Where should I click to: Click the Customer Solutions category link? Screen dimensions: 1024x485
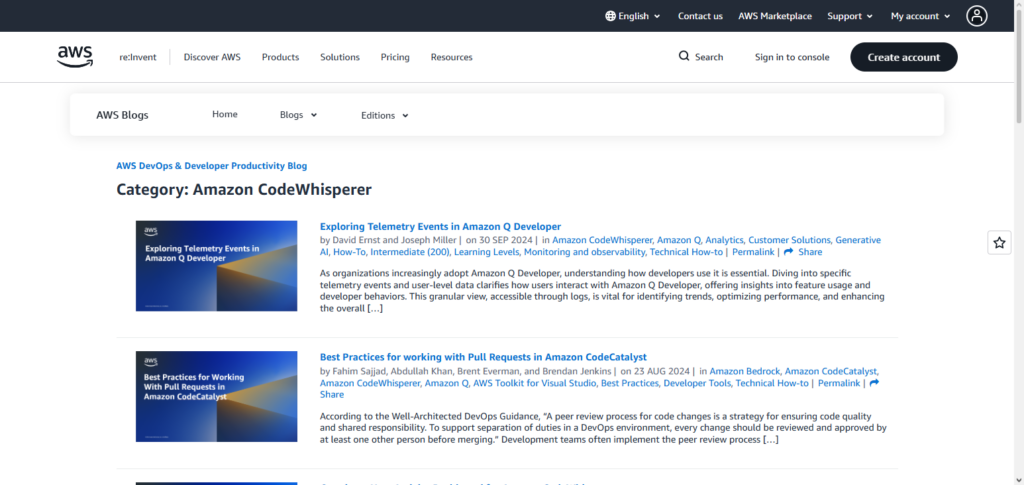(789, 240)
